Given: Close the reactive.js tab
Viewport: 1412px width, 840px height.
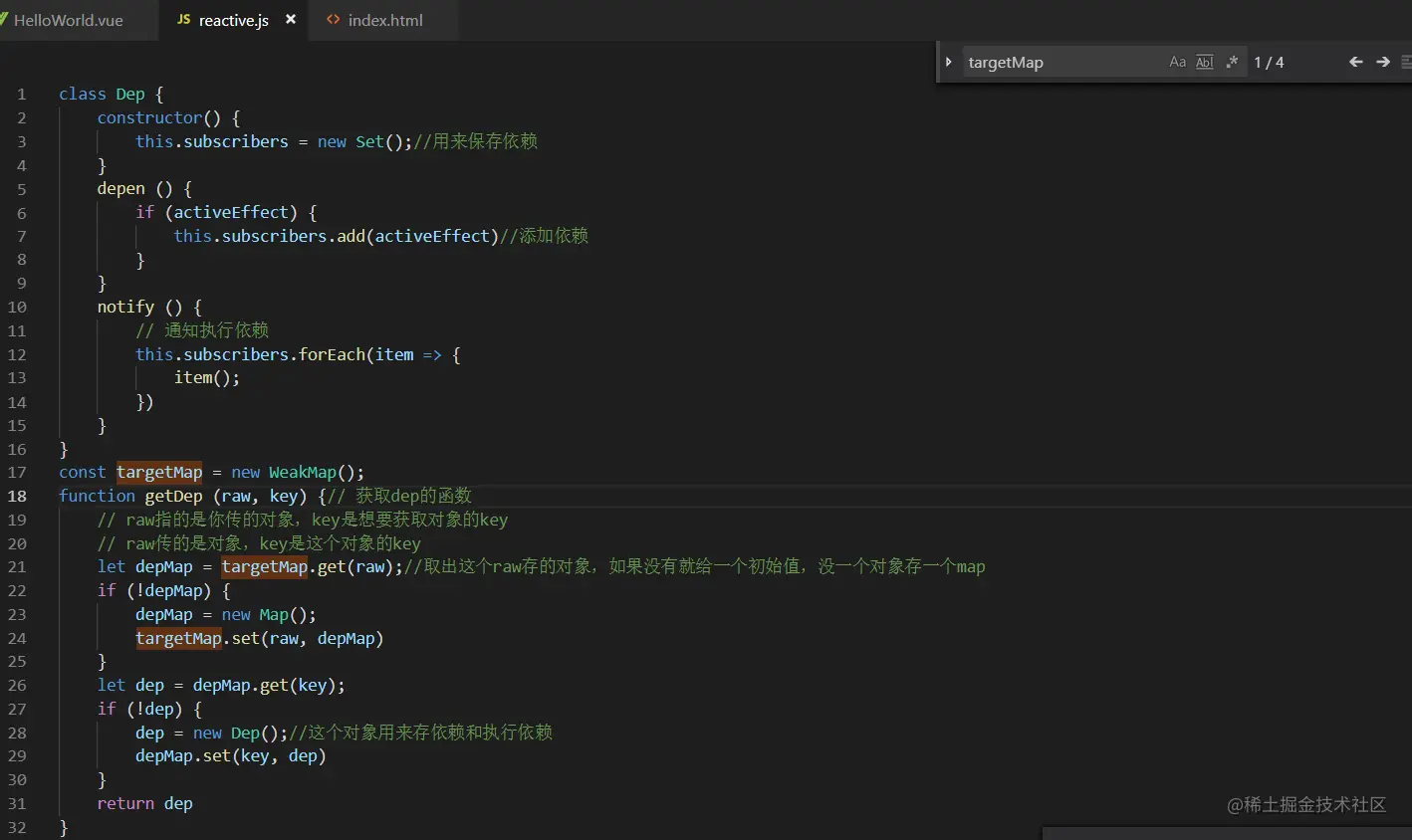Looking at the screenshot, I should pyautogui.click(x=291, y=19).
